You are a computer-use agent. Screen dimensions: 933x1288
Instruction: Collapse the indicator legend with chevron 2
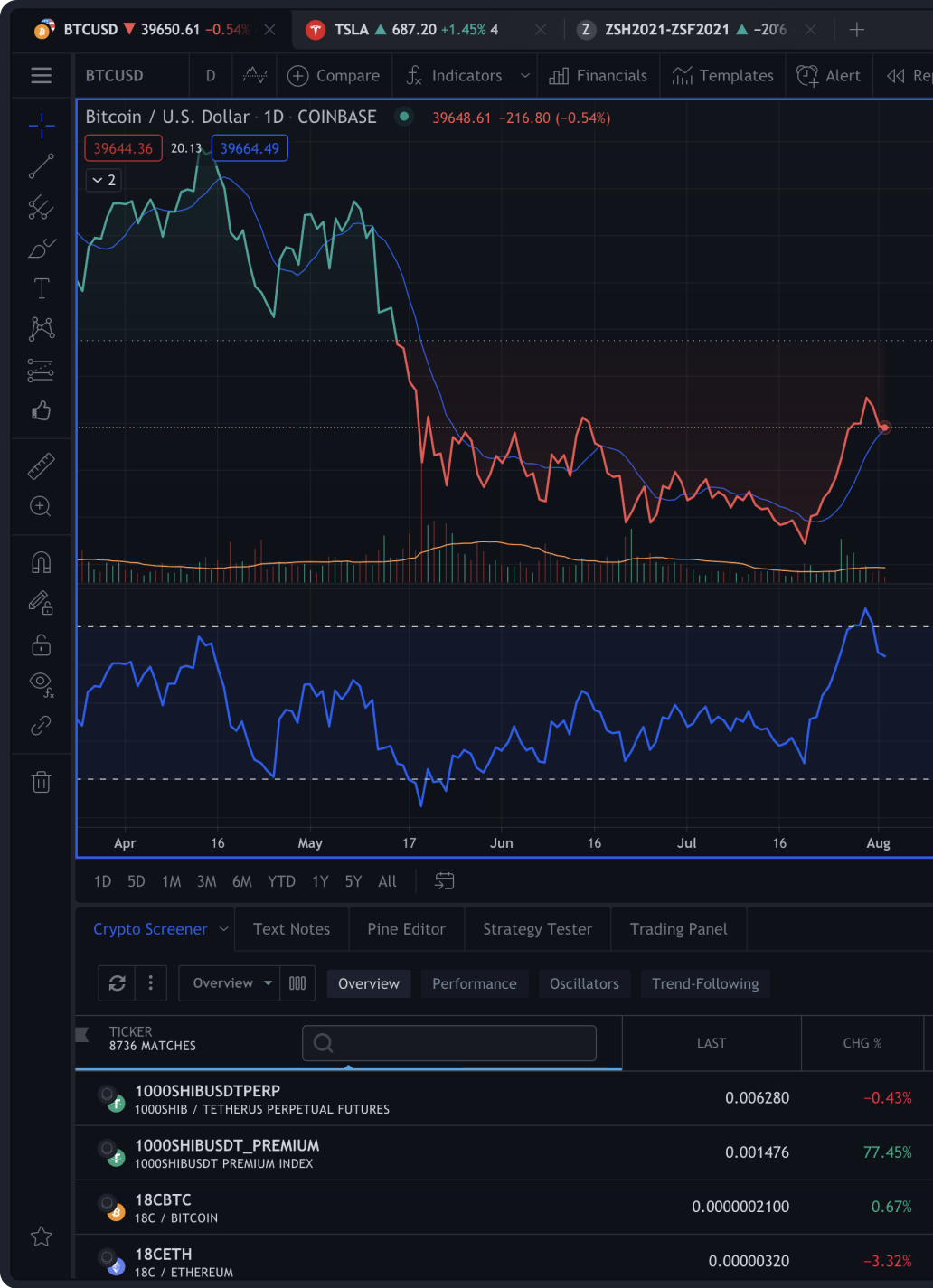(x=104, y=180)
